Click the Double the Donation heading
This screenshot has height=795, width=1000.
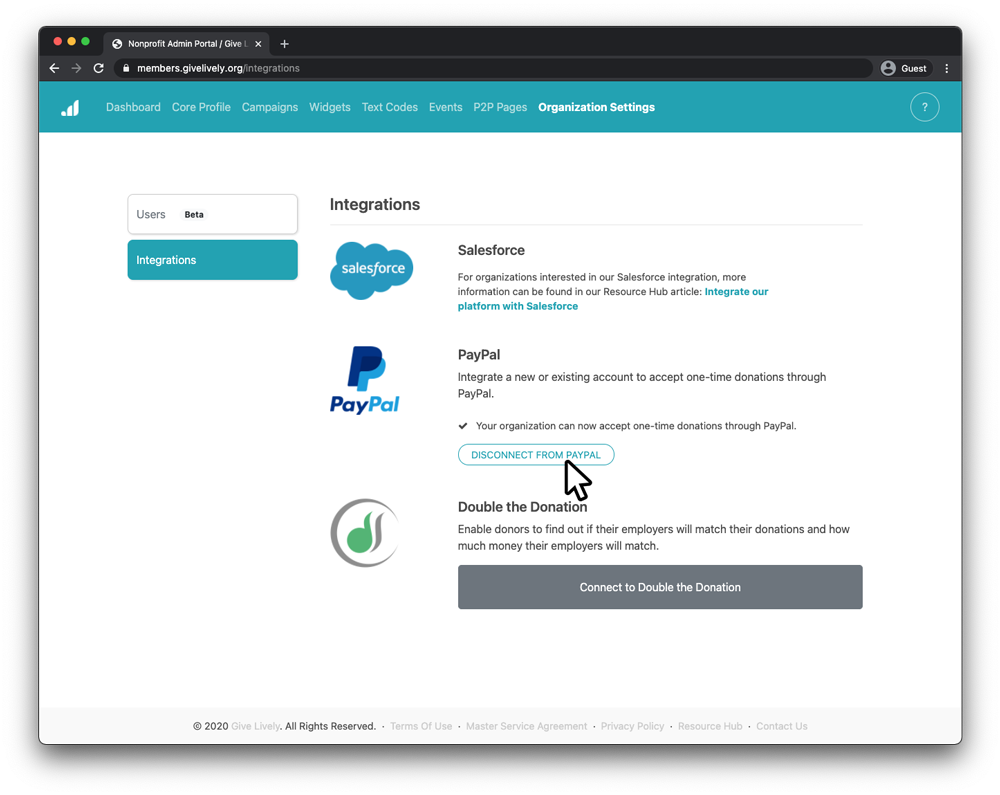522,507
